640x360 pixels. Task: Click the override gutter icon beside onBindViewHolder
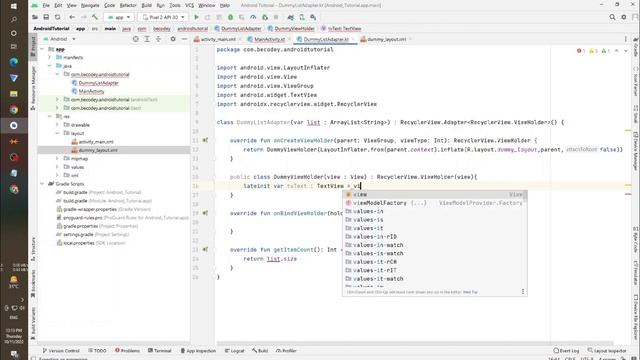point(205,213)
